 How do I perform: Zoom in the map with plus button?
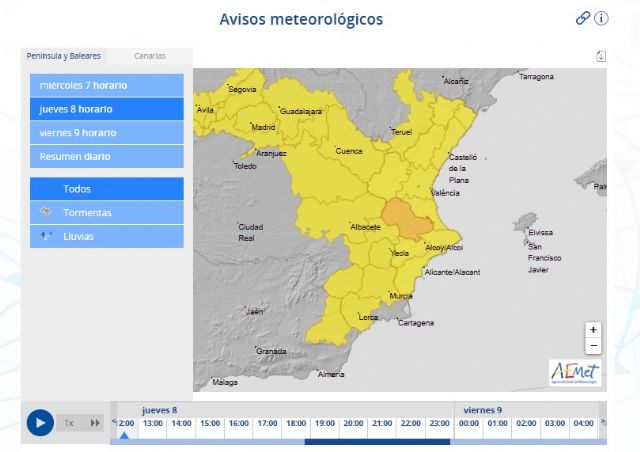593,329
